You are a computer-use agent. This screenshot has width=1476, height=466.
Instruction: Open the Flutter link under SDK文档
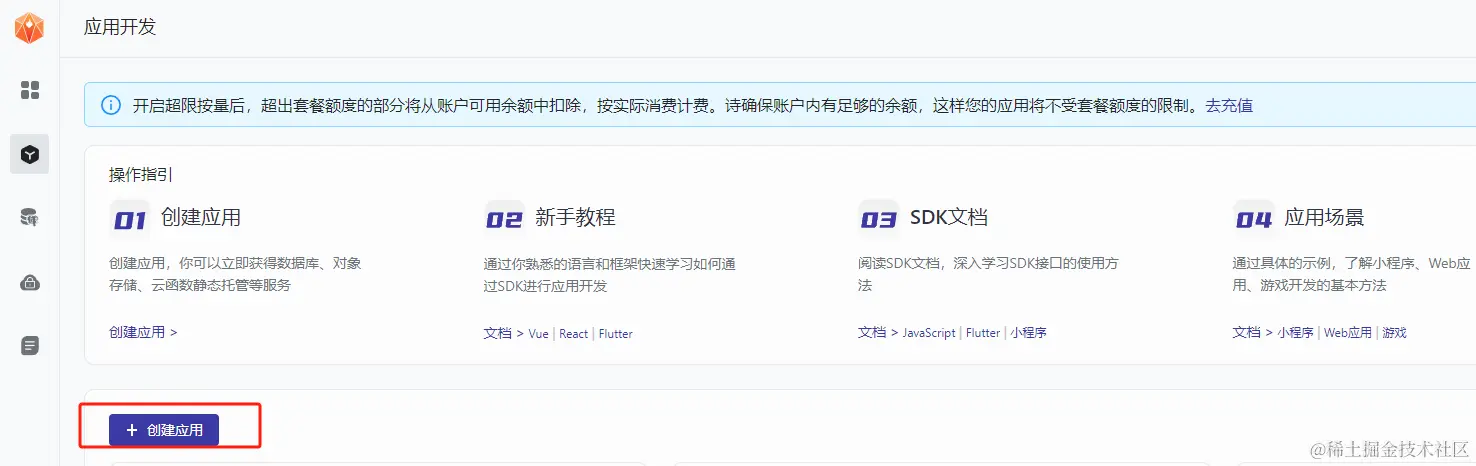(x=983, y=333)
